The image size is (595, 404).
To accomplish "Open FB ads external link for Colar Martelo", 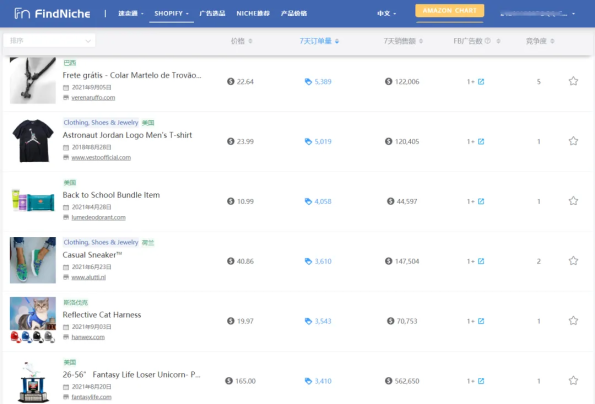I will pos(481,82).
